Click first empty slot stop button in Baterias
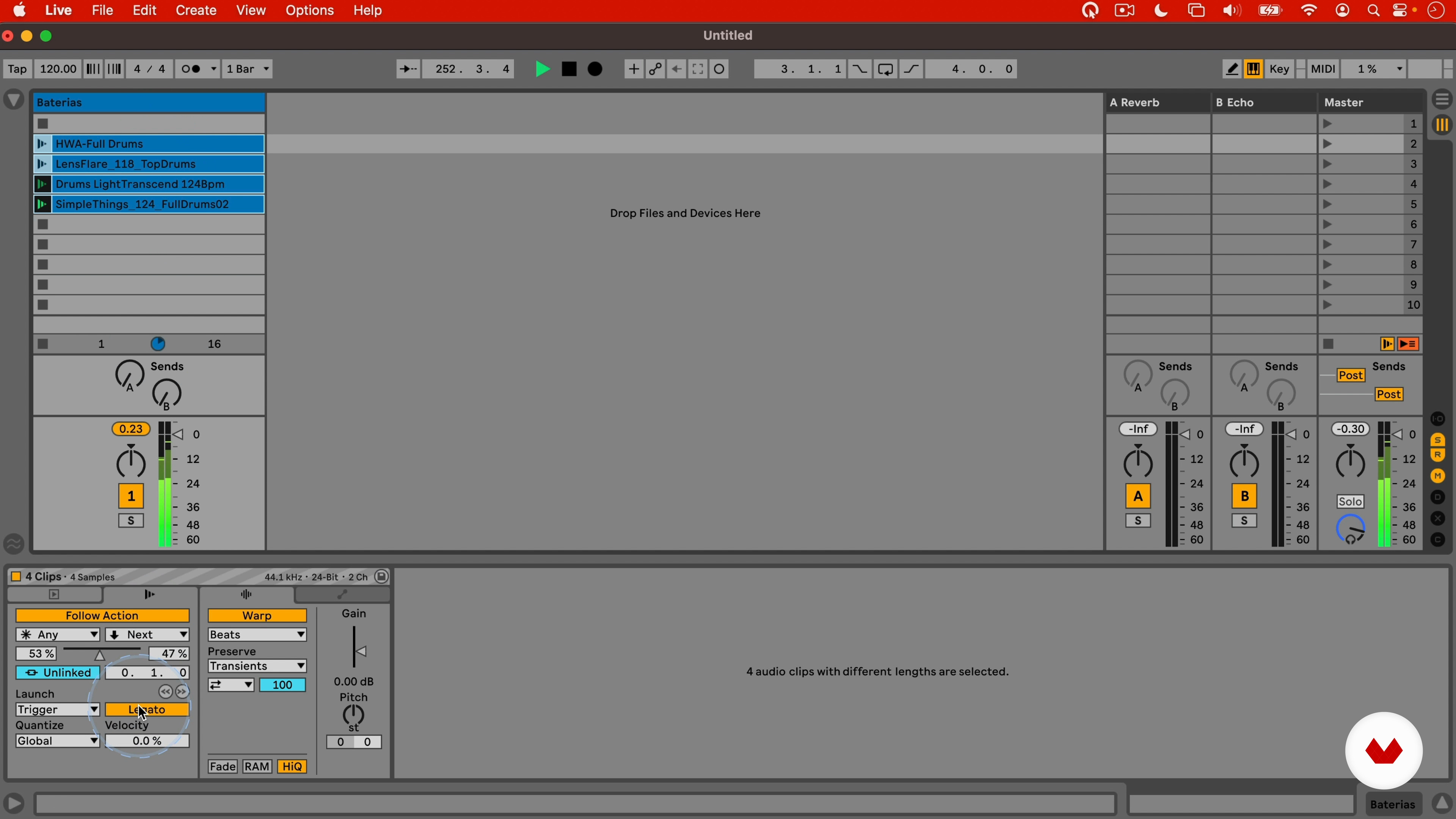This screenshot has height=819, width=1456. [43, 124]
